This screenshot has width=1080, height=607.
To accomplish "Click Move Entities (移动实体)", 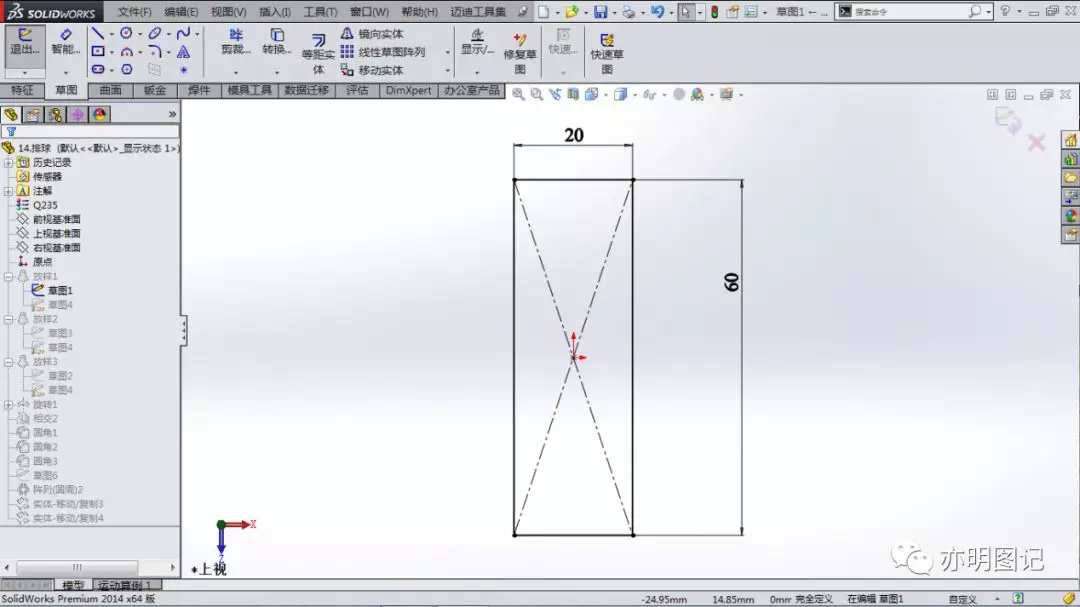I will [373, 70].
